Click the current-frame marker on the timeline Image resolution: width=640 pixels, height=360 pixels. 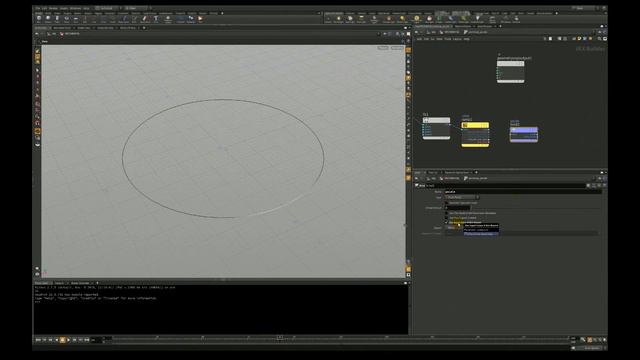[280, 338]
